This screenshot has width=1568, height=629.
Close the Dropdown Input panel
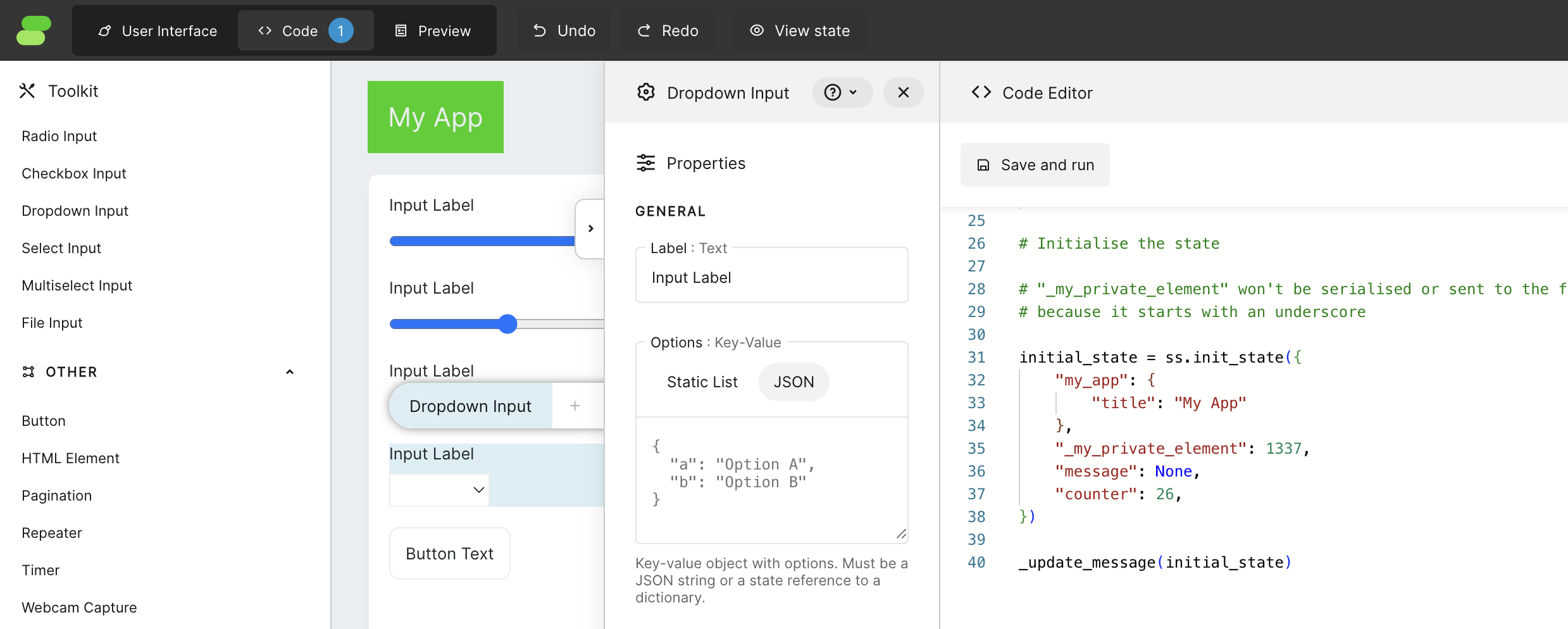903,92
